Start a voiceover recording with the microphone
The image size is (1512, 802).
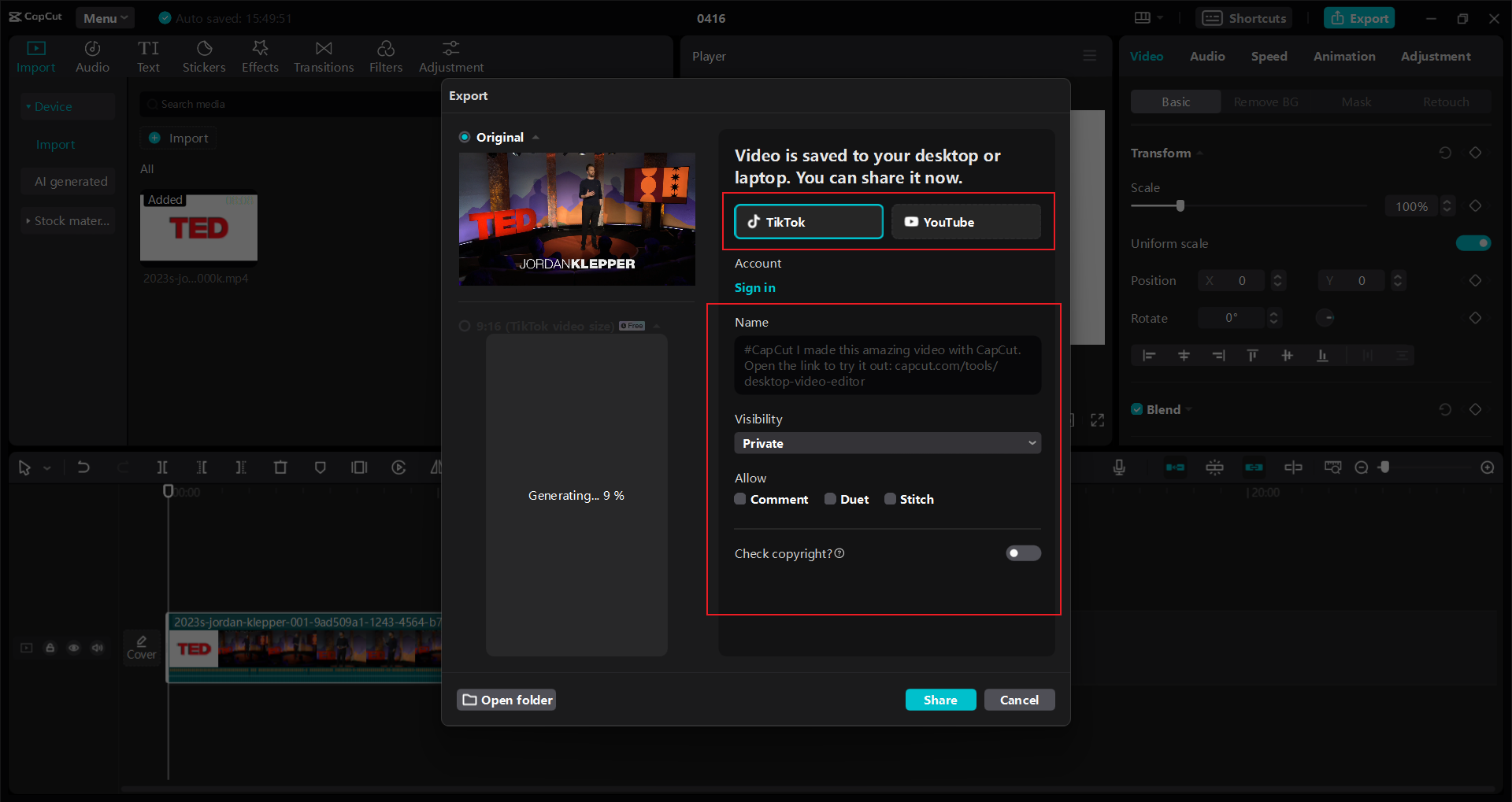click(1119, 467)
